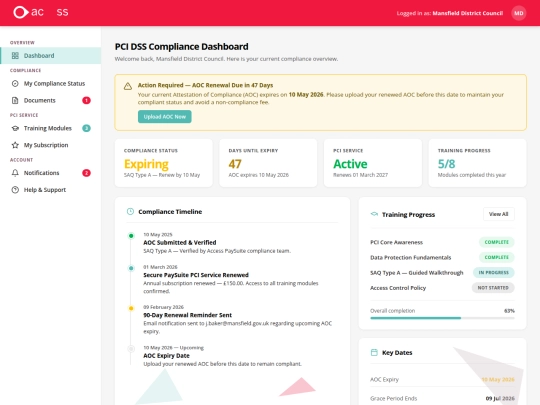Click the My Subscription star icon
The height and width of the screenshot is (405, 540).
pos(15,145)
